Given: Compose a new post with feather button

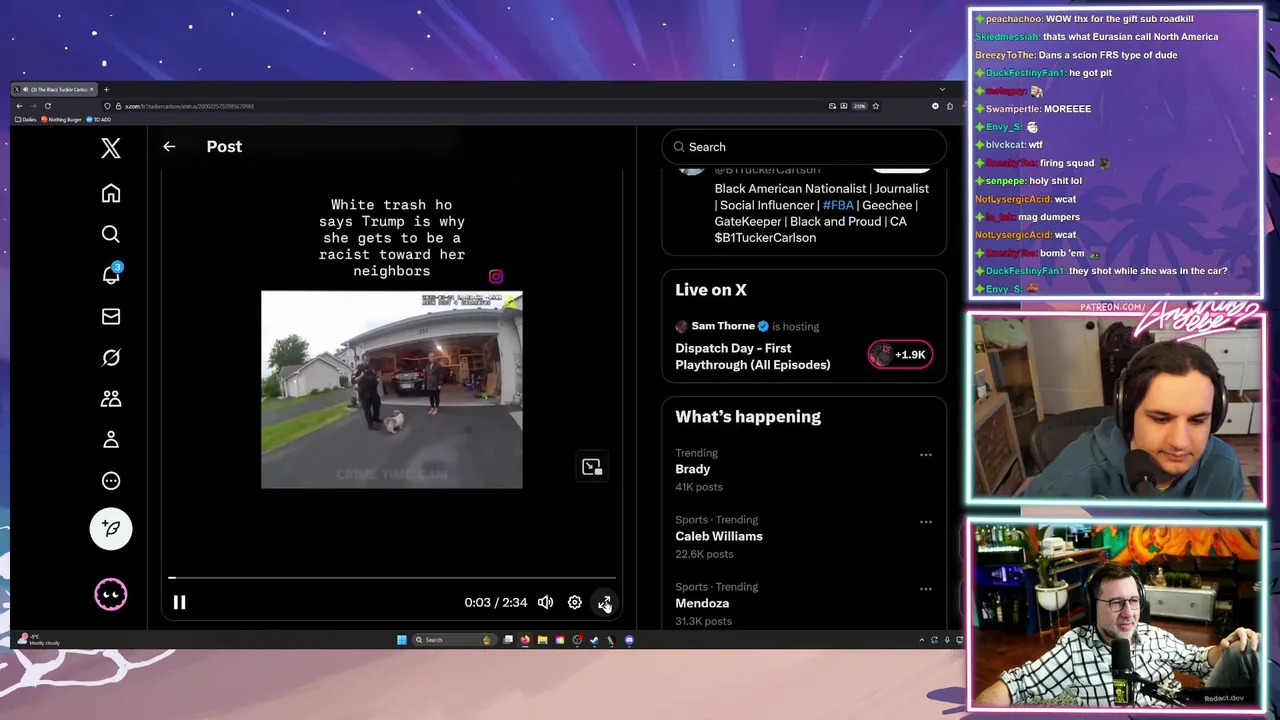Looking at the screenshot, I should 111,529.
